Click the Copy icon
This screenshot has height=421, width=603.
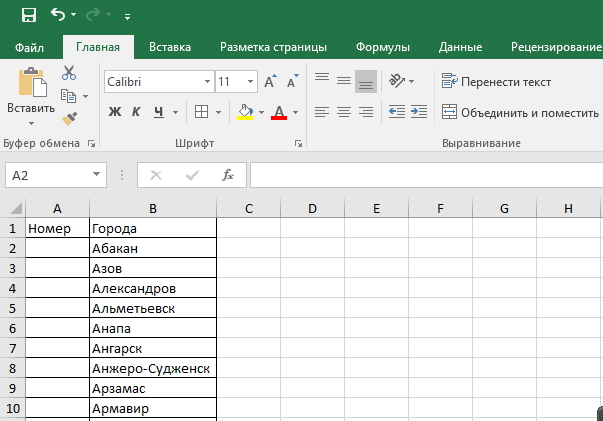click(68, 96)
